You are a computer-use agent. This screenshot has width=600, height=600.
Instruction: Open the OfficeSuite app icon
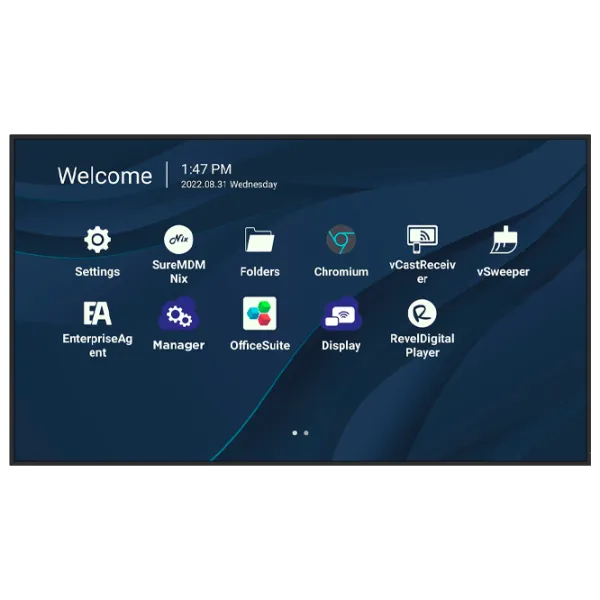[260, 314]
